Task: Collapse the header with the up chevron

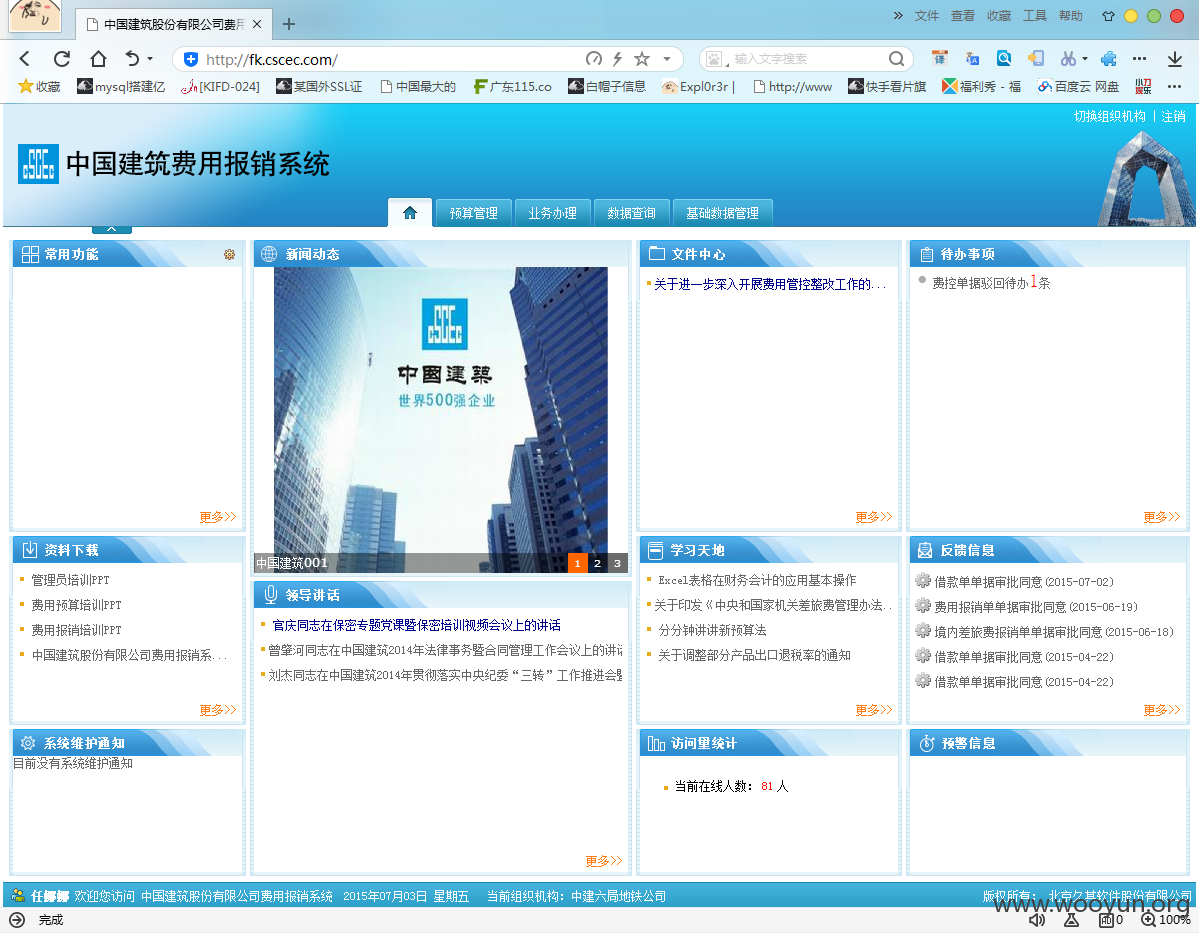Action: pos(112,229)
